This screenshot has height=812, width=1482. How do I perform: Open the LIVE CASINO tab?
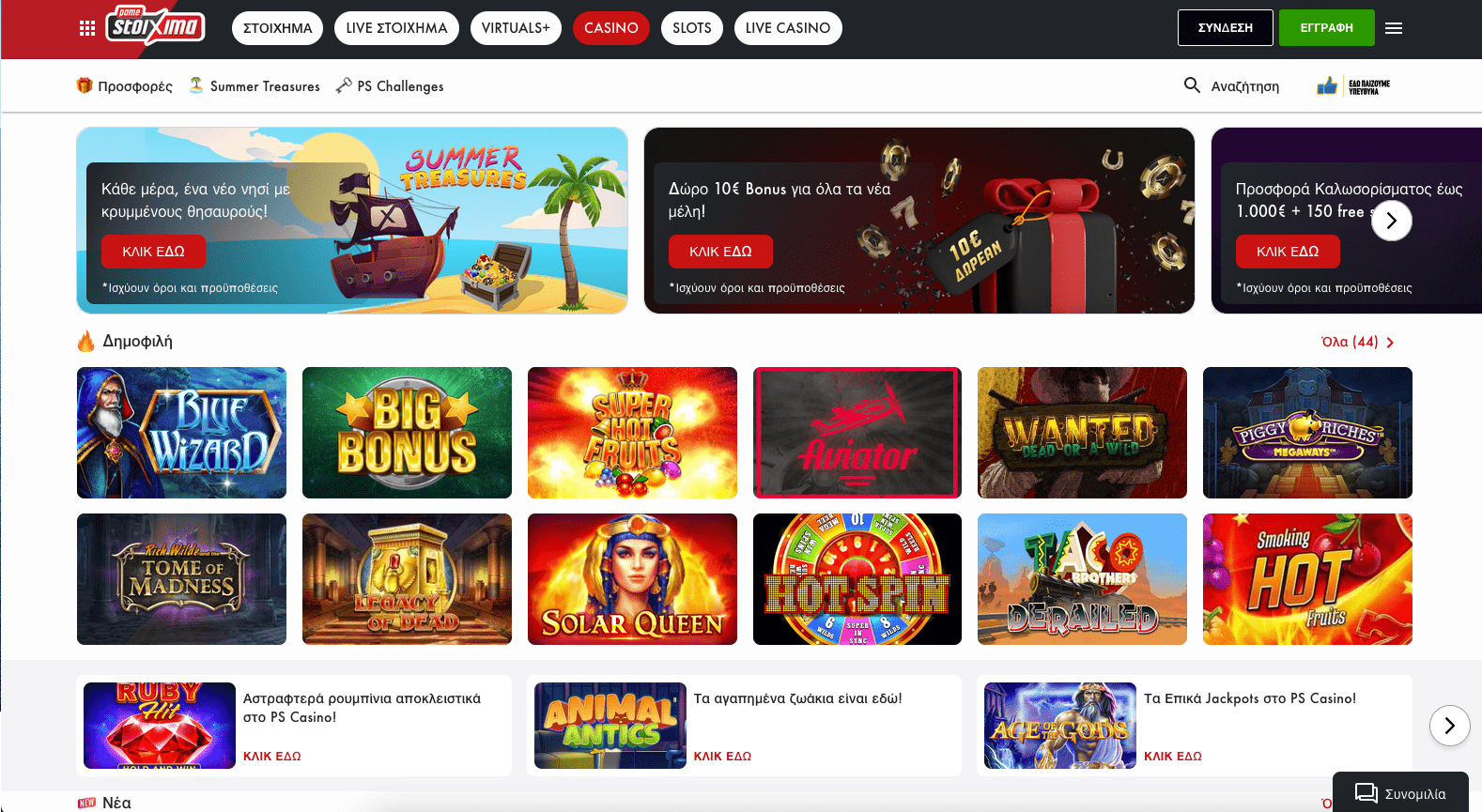[x=788, y=28]
